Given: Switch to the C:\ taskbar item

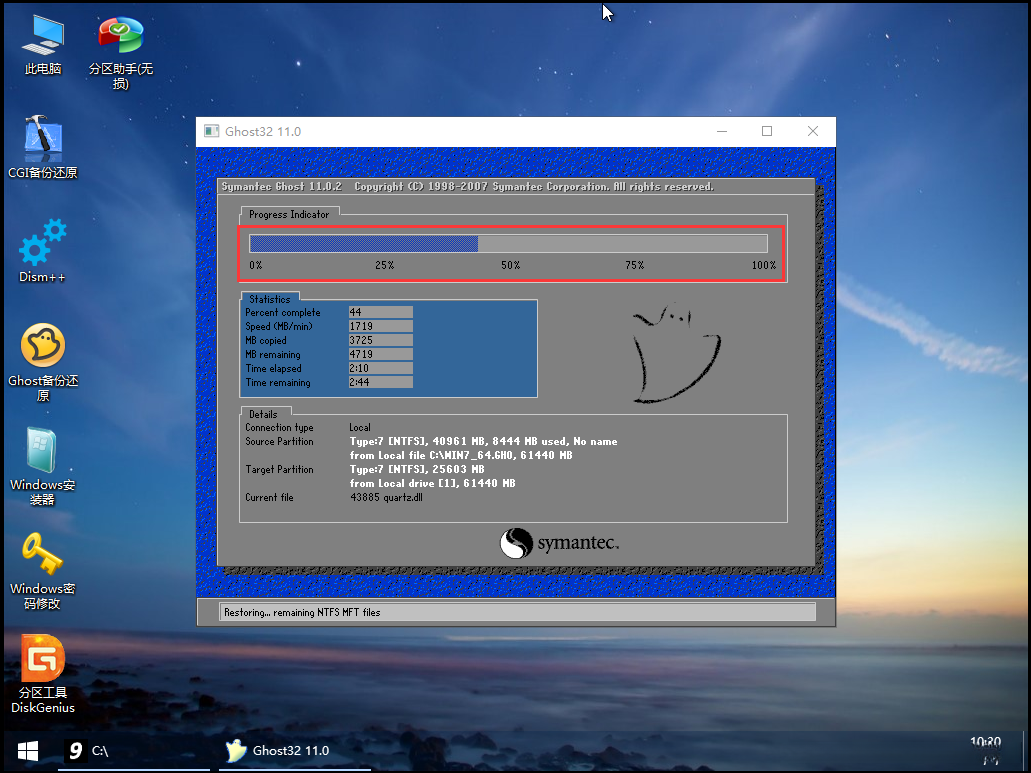Looking at the screenshot, I should (134, 751).
